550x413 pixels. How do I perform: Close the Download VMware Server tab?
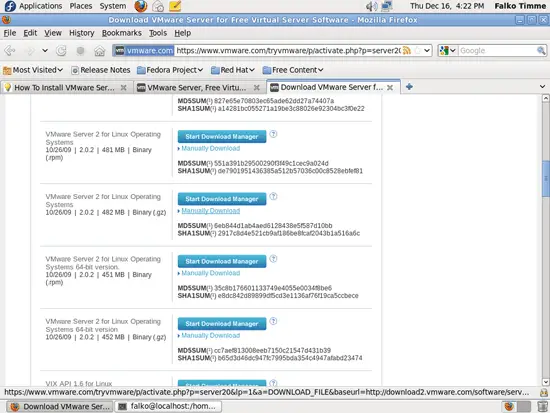[390, 87]
